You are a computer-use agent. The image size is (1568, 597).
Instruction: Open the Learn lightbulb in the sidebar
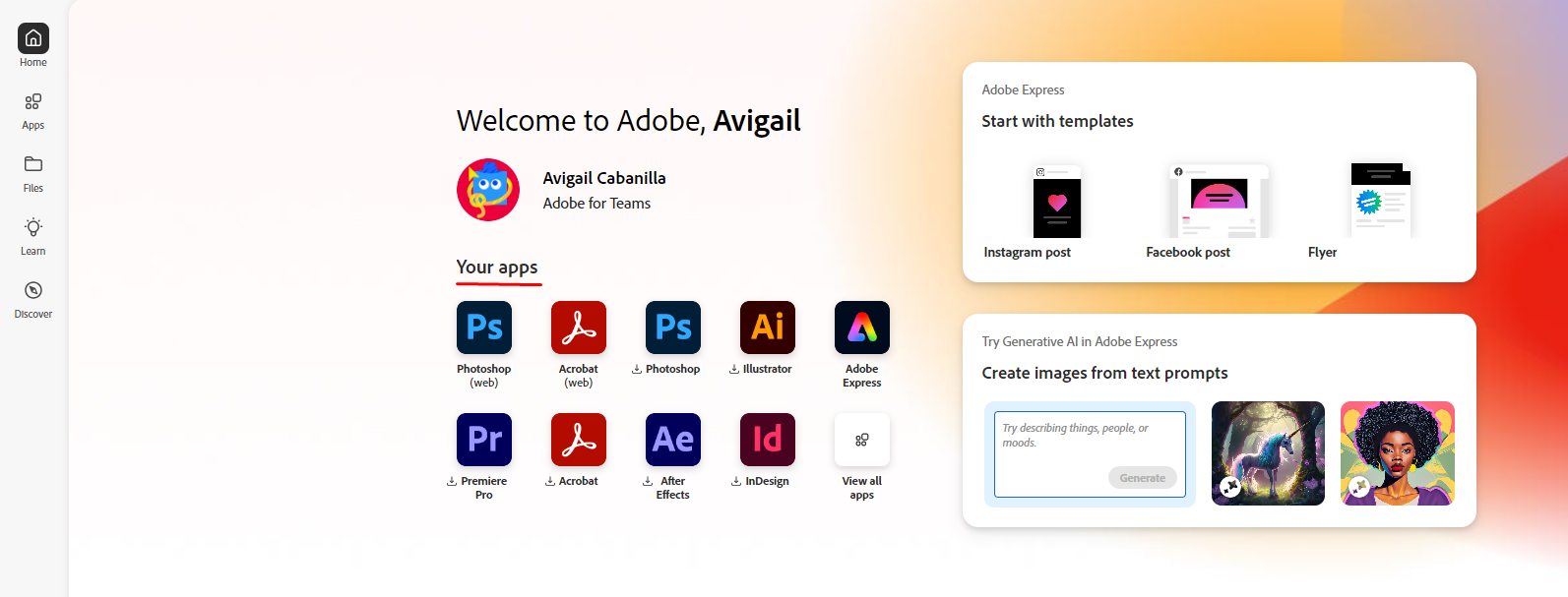pos(33,237)
